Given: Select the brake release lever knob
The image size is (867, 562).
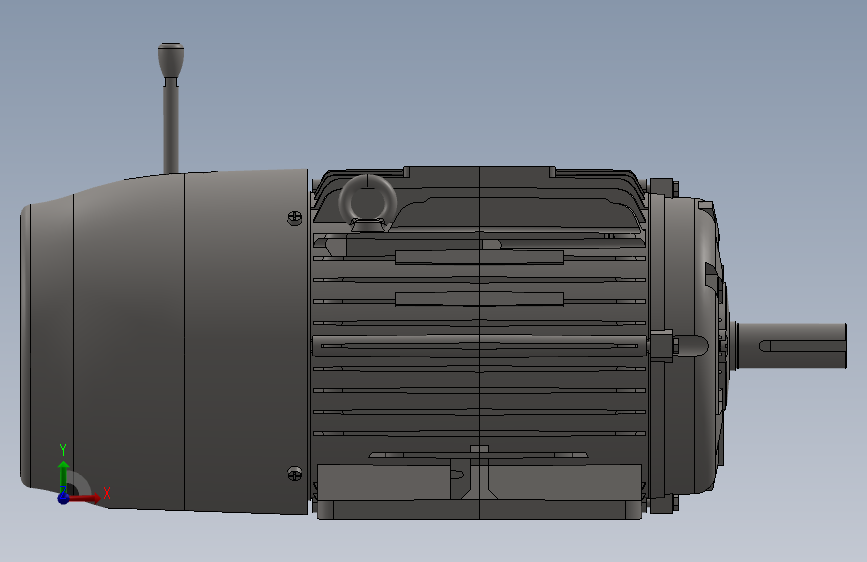Looking at the screenshot, I should coord(171,60).
